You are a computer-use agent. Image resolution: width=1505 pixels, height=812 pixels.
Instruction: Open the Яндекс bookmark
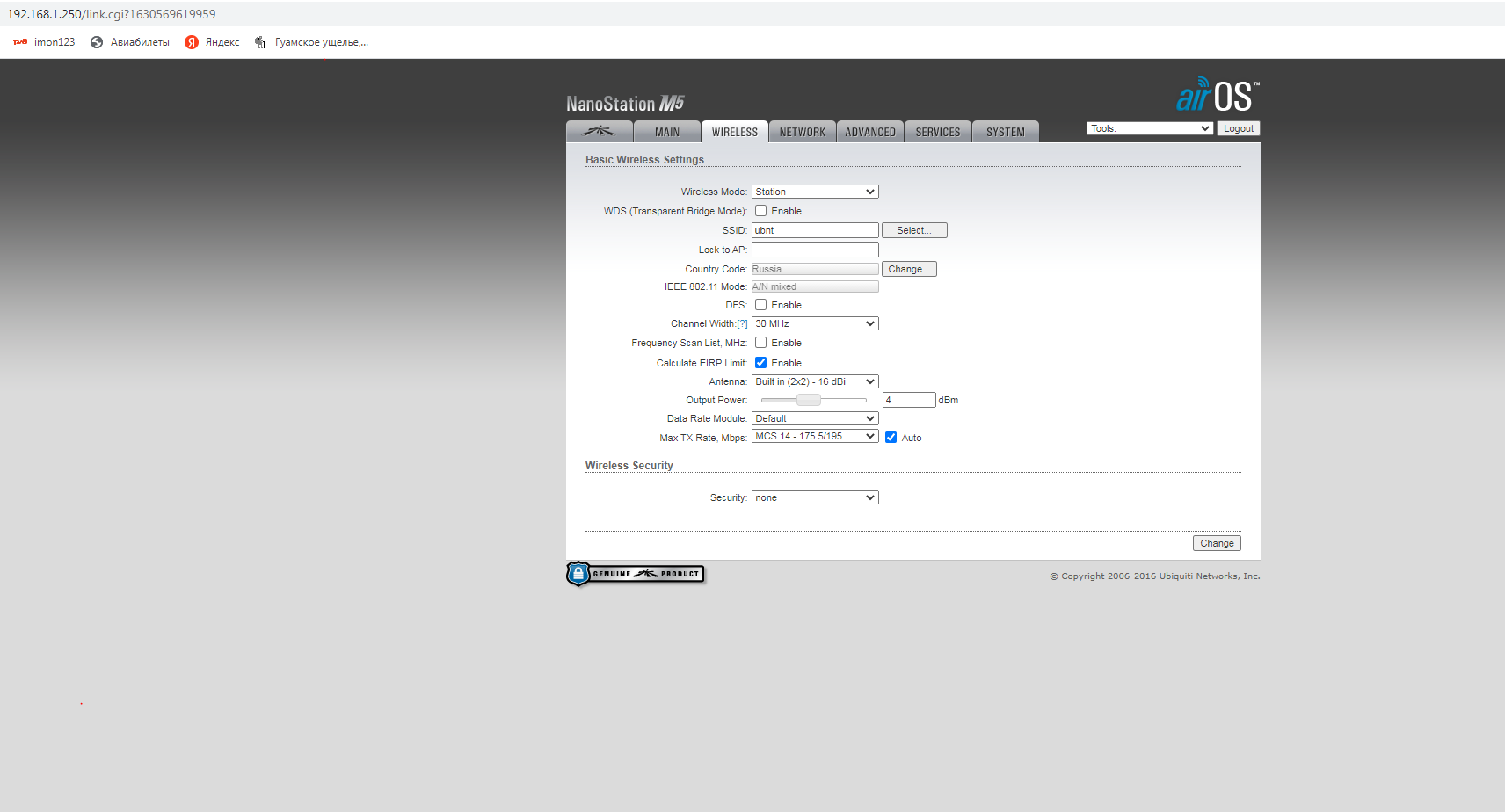click(x=212, y=42)
